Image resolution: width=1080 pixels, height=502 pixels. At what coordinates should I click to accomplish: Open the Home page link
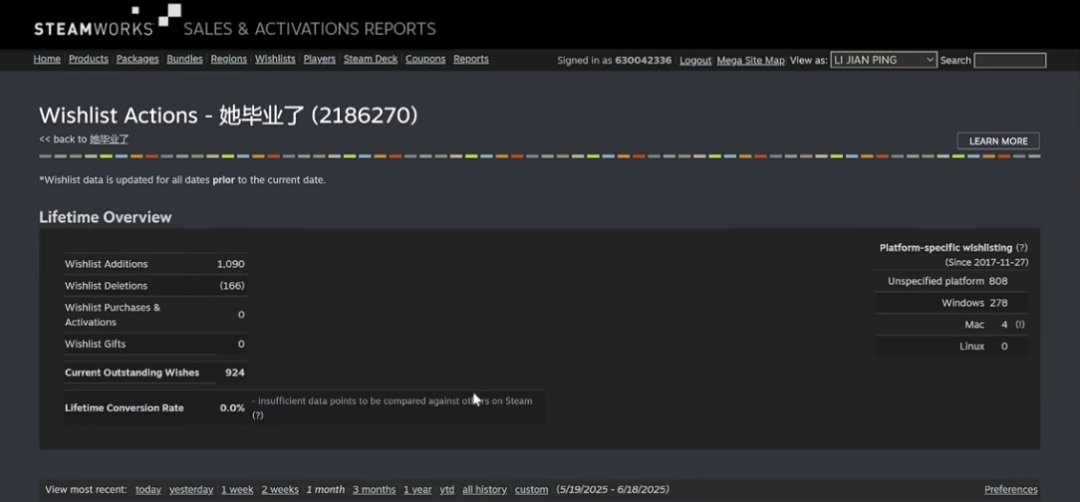pos(47,59)
